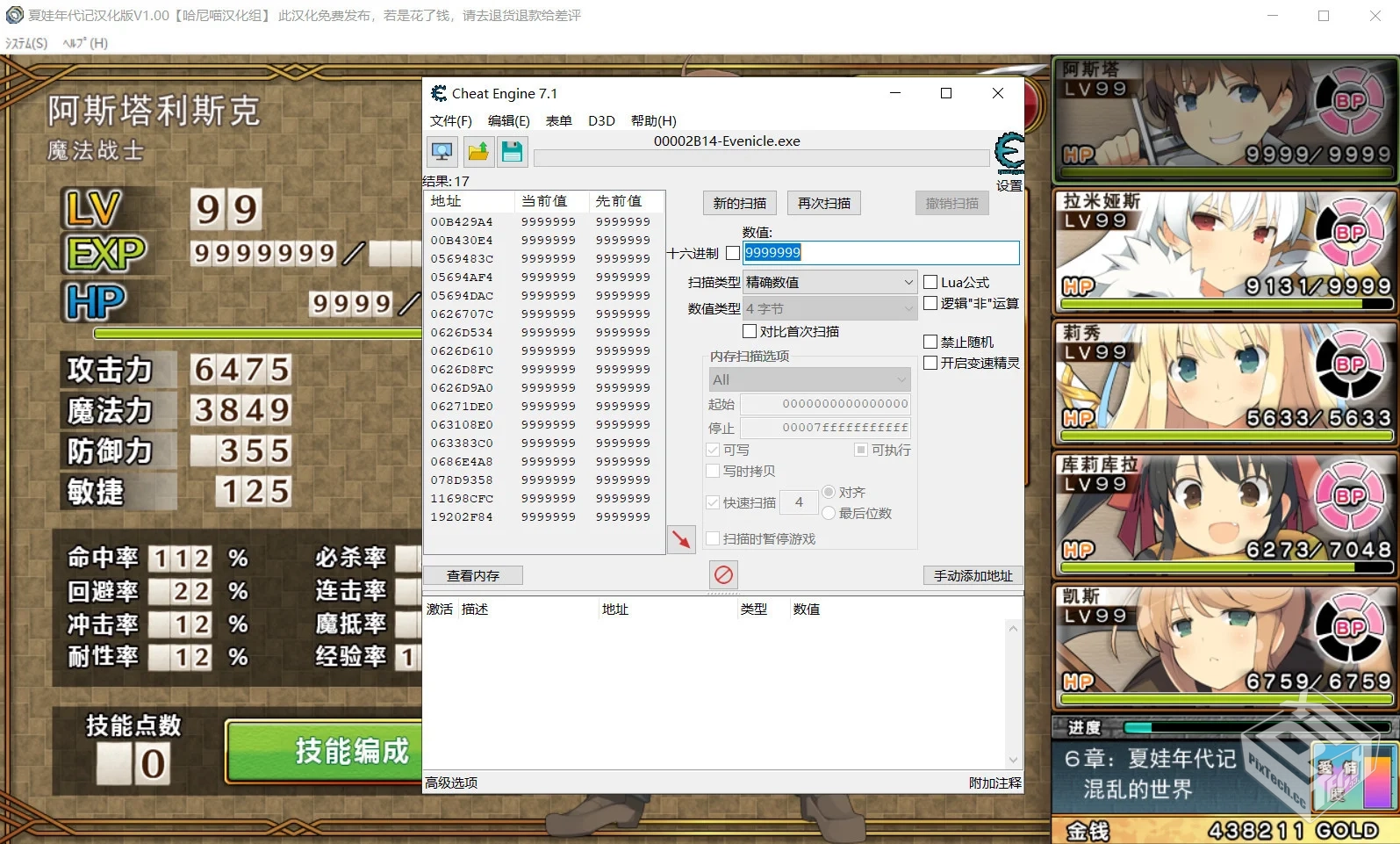Click 拉米娅斯 HP bar

pyautogui.click(x=1226, y=304)
